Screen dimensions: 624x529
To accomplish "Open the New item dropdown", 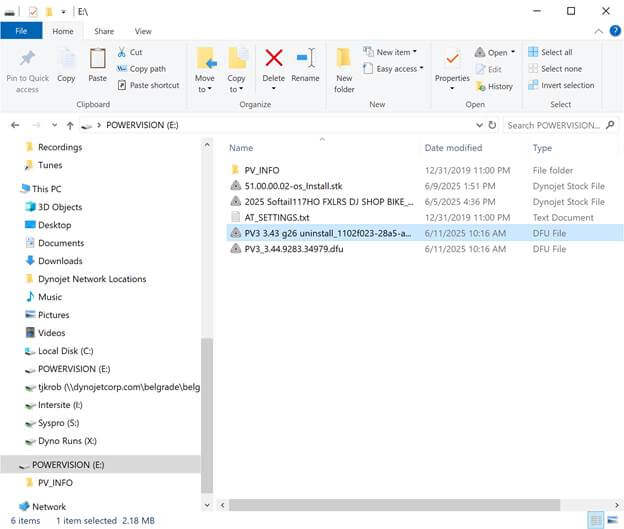I will click(390, 52).
